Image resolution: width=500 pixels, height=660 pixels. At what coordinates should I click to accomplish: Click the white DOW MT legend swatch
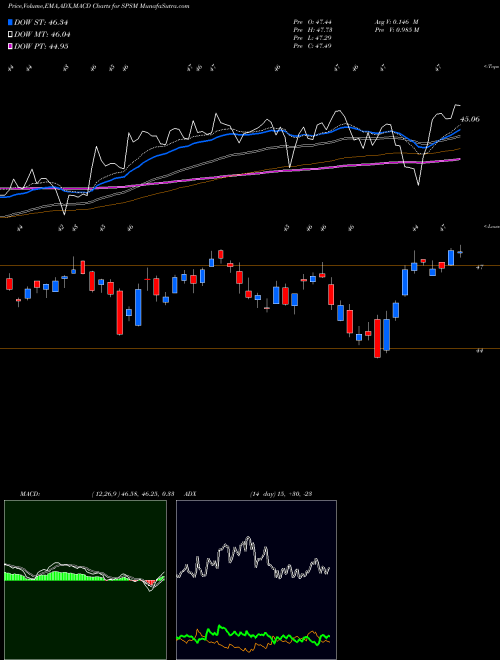(11, 35)
